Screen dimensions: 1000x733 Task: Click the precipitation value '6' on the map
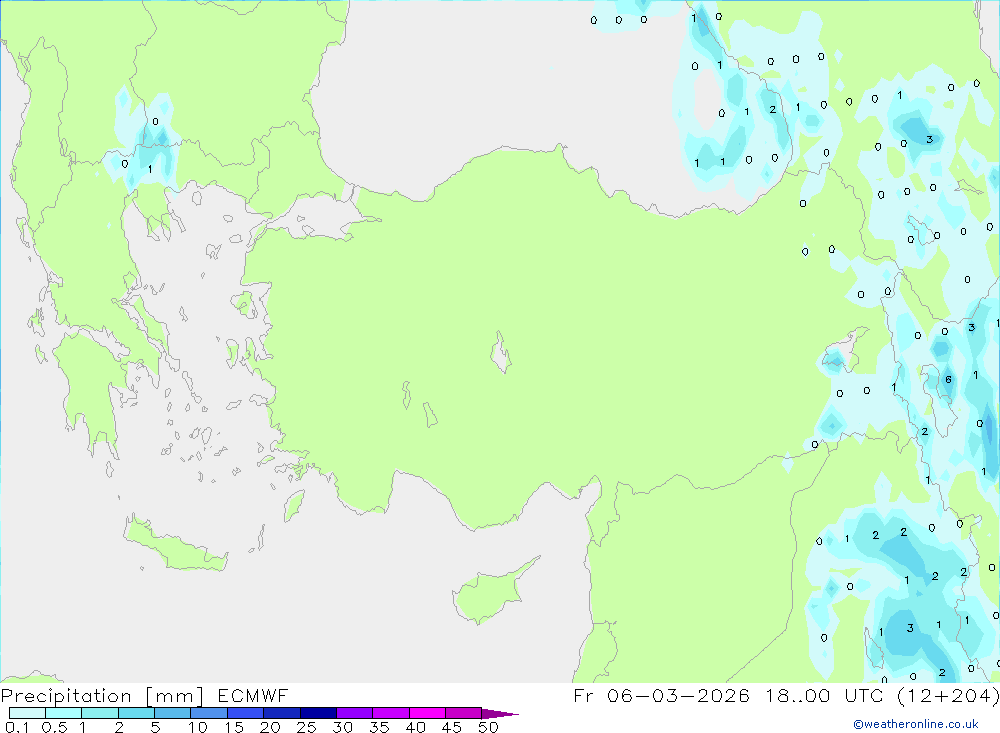(948, 380)
